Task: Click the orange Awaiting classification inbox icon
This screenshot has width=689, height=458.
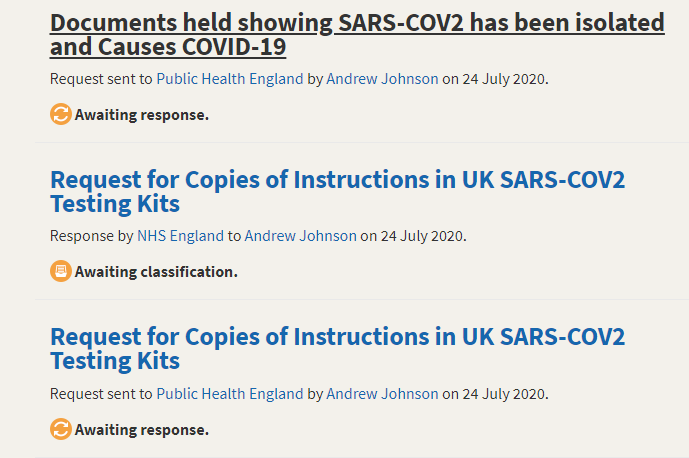Action: click(x=61, y=271)
